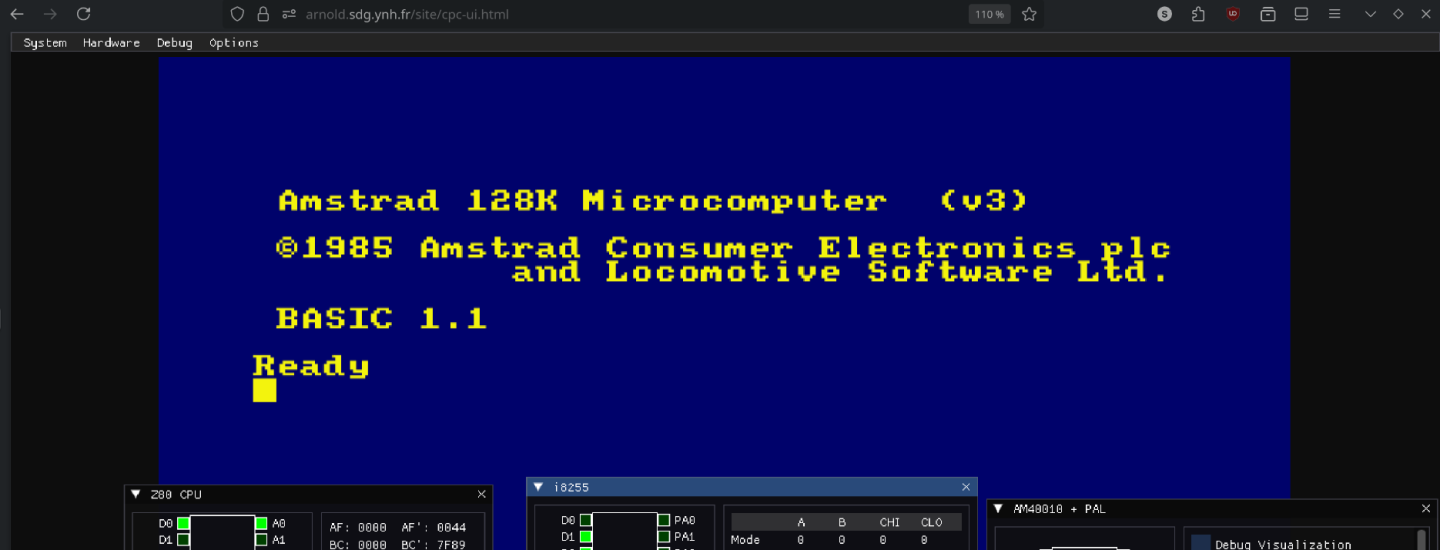Open the shield tracking protection icon
This screenshot has height=550, width=1440.
237,14
